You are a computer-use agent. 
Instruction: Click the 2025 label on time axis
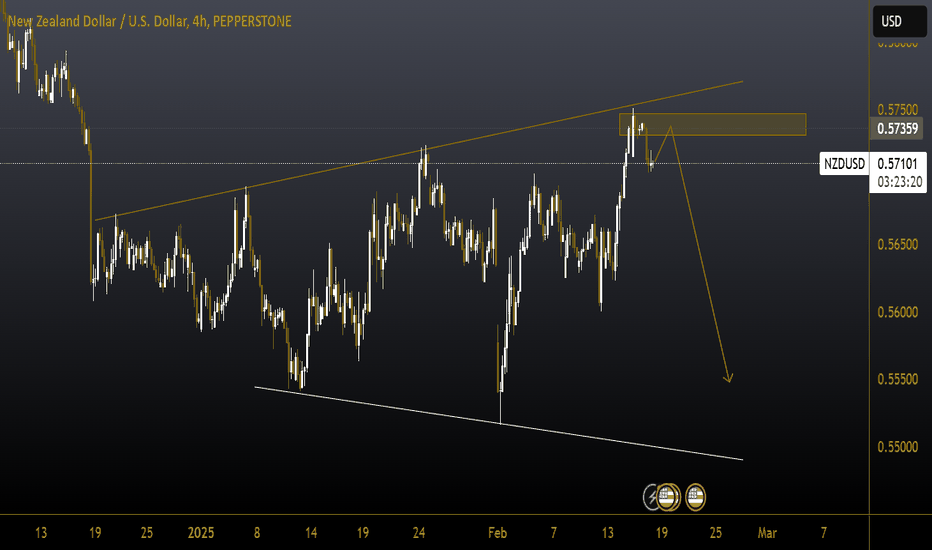201,533
